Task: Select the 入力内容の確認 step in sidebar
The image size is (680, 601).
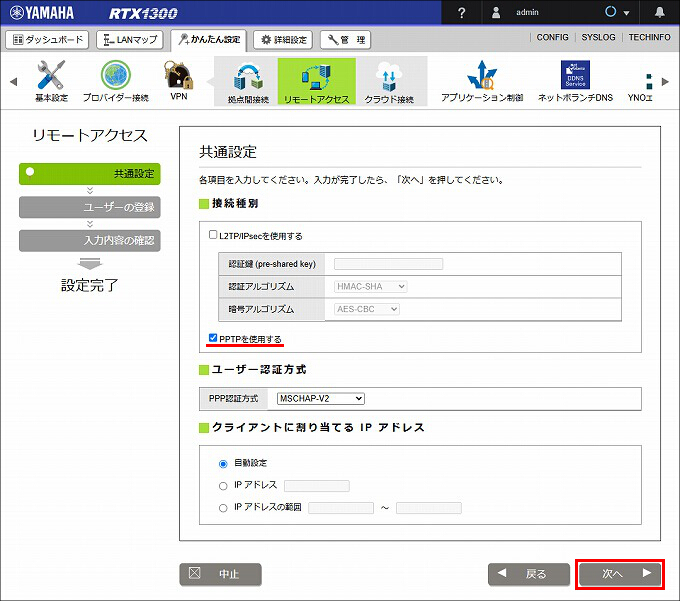Action: 90,241
